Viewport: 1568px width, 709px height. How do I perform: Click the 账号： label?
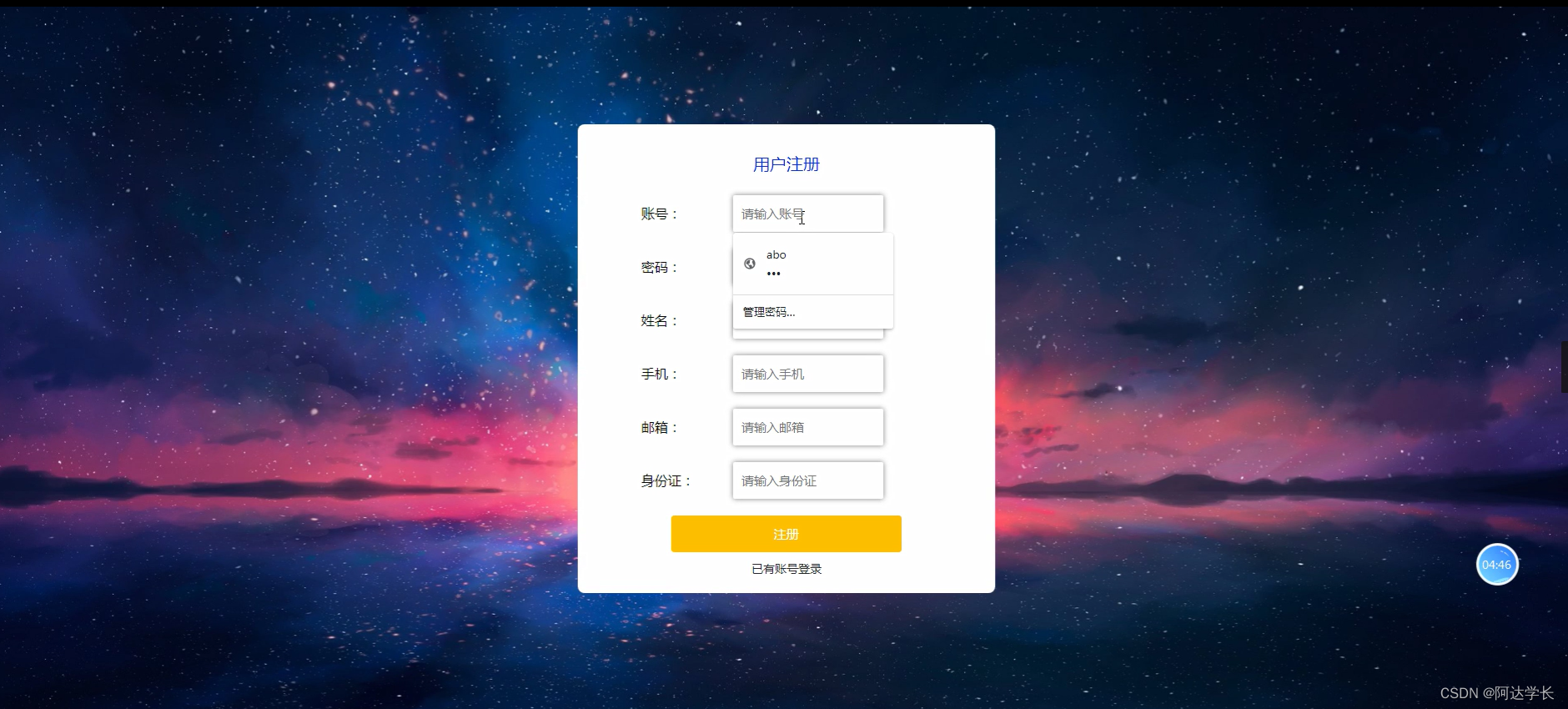point(660,214)
